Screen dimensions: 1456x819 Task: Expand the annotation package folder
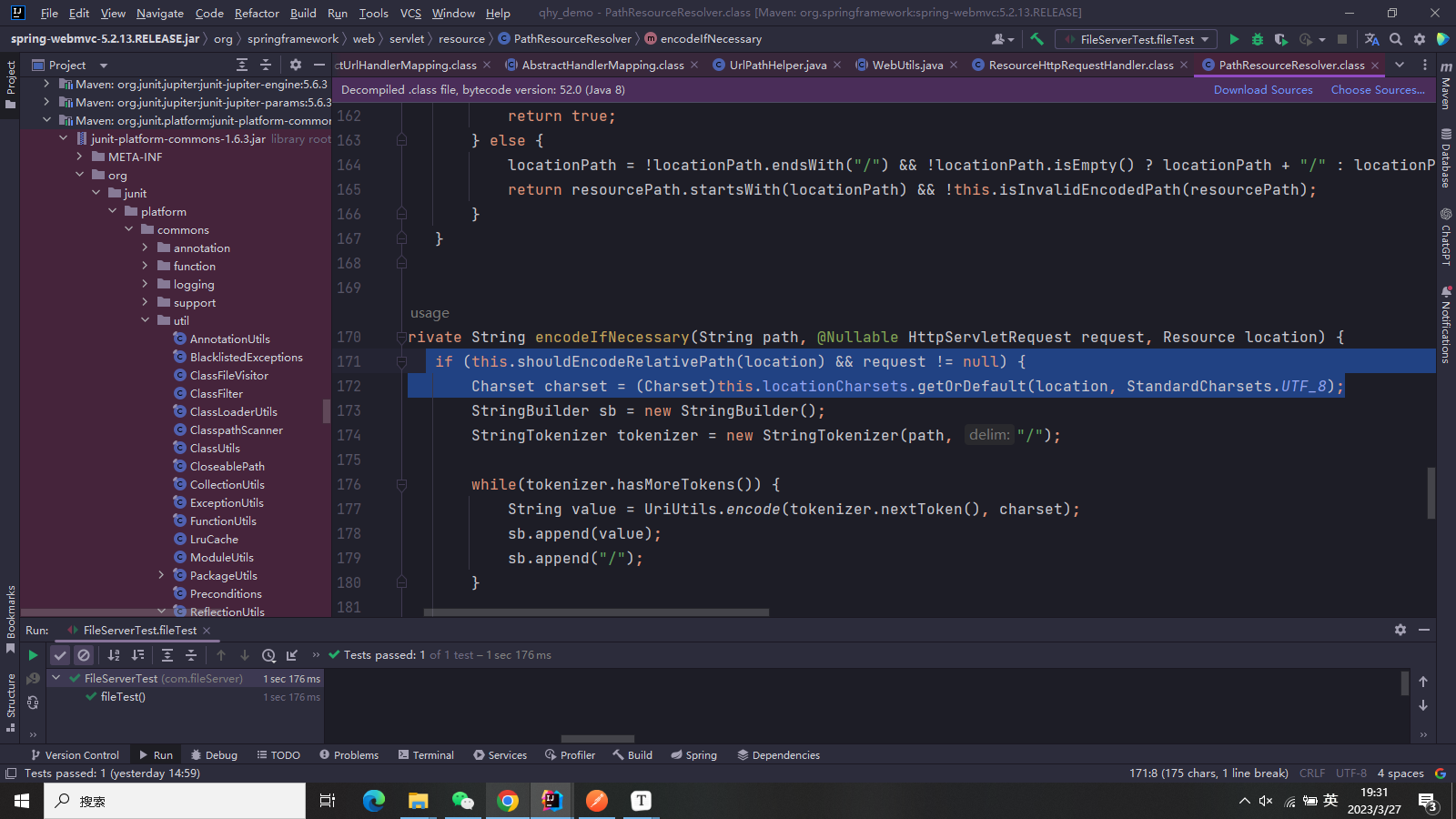146,248
